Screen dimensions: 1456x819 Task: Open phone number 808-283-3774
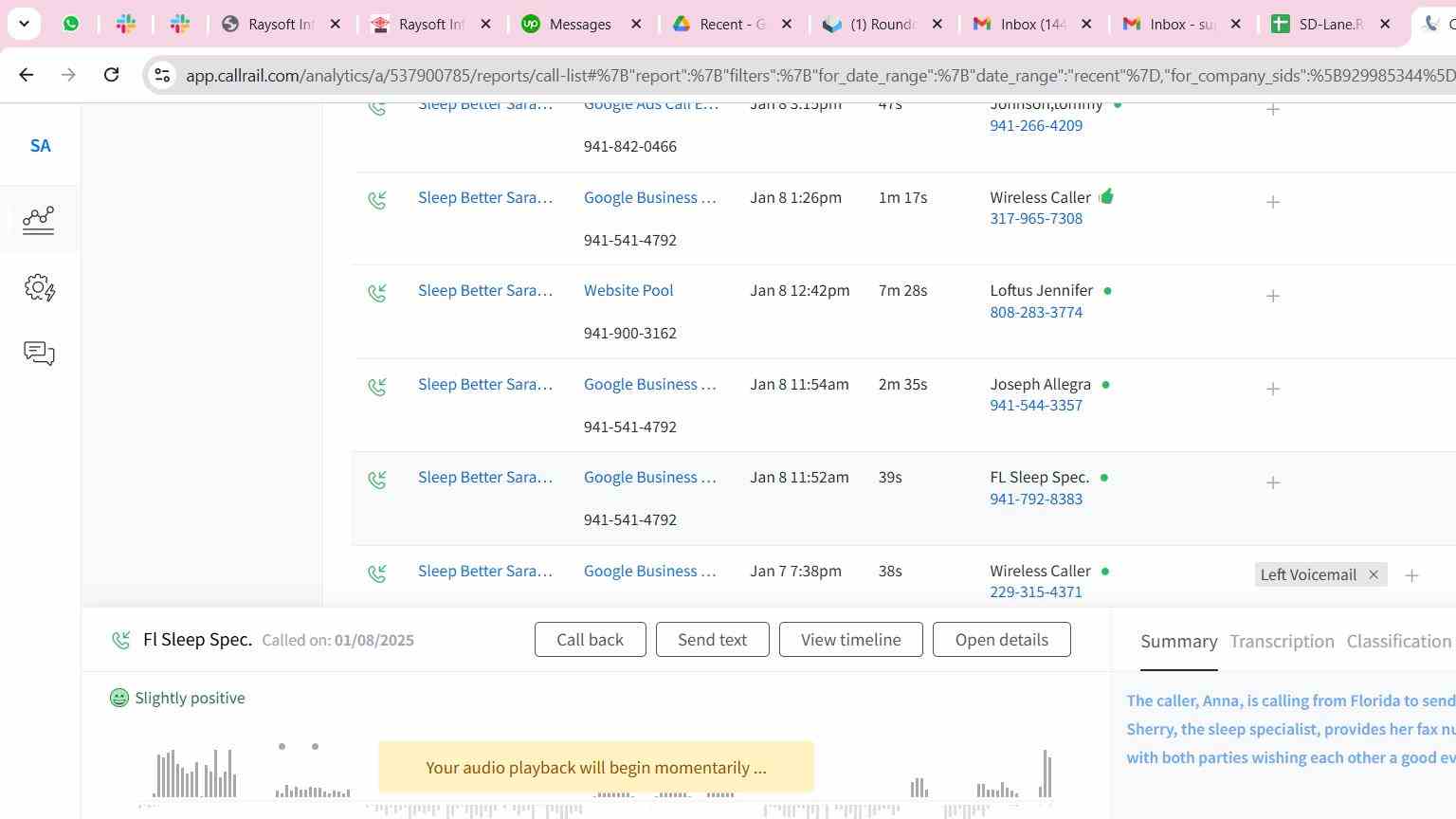pyautogui.click(x=1036, y=312)
